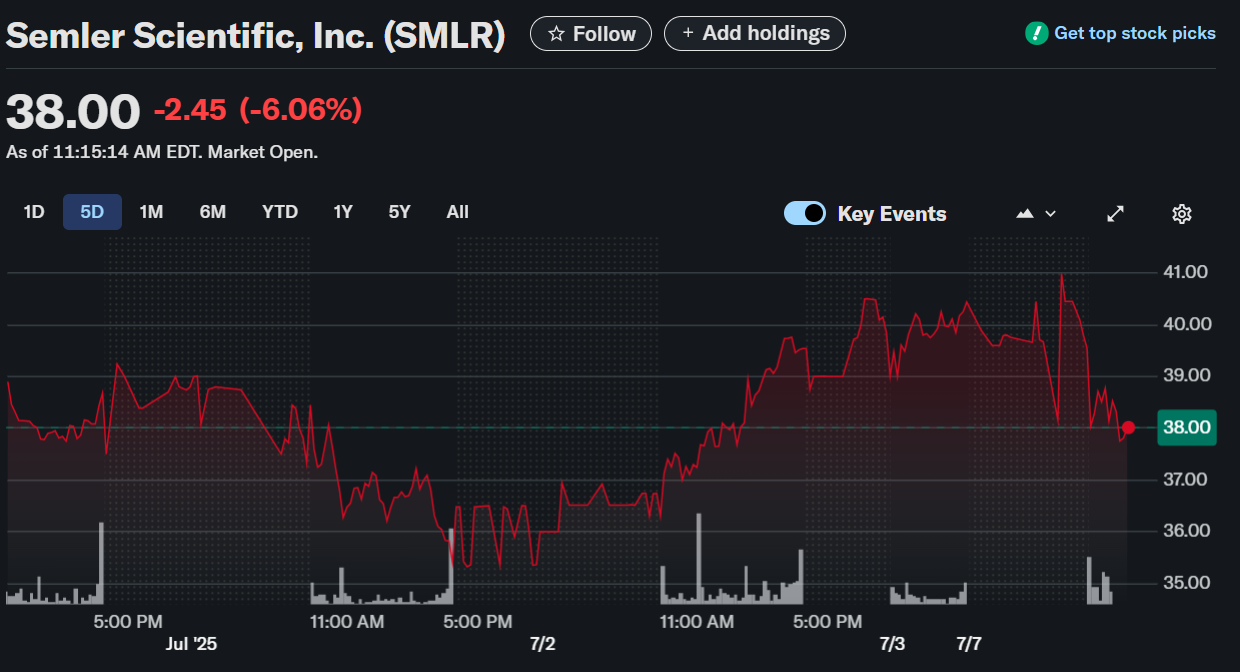
Task: Expand chart to full screen
Action: pyautogui.click(x=1116, y=214)
